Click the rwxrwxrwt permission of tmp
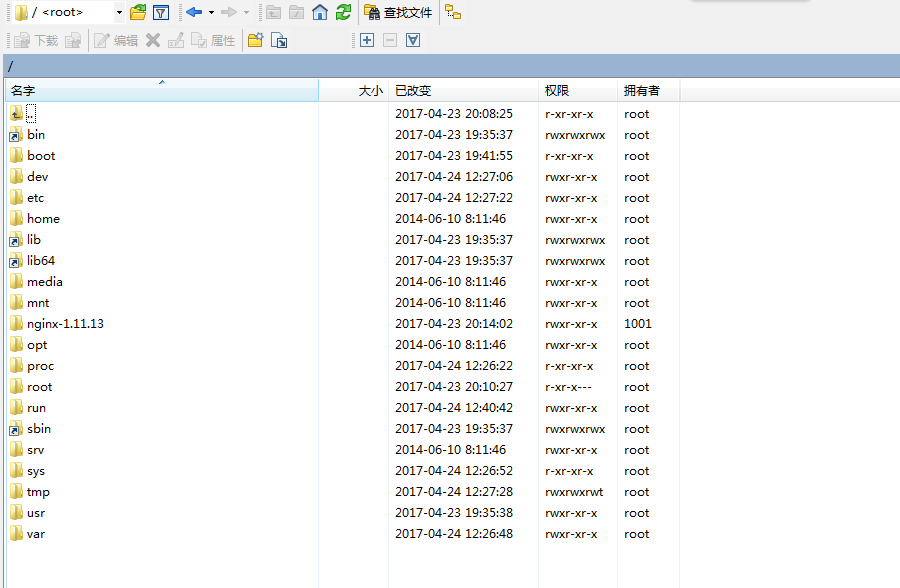Image resolution: width=900 pixels, height=588 pixels. click(x=574, y=492)
